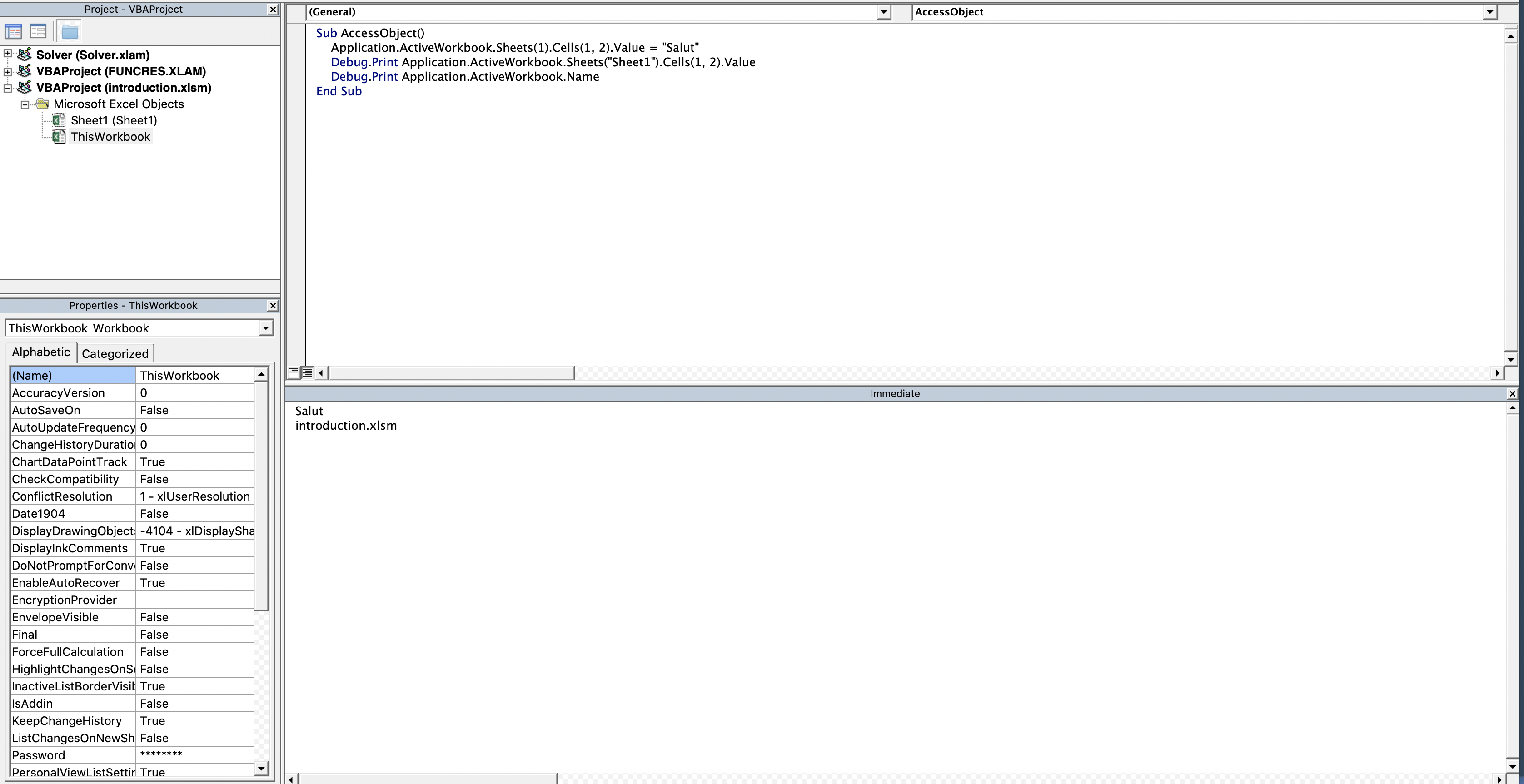The width and height of the screenshot is (1524, 784).
Task: Select the Alphabetic properties tab
Action: point(41,352)
